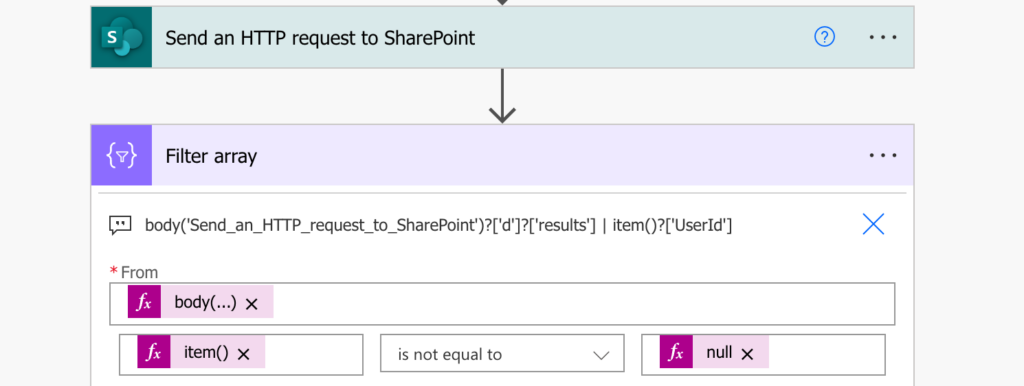
Task: Click the SharePoint connector icon
Action: (121, 38)
